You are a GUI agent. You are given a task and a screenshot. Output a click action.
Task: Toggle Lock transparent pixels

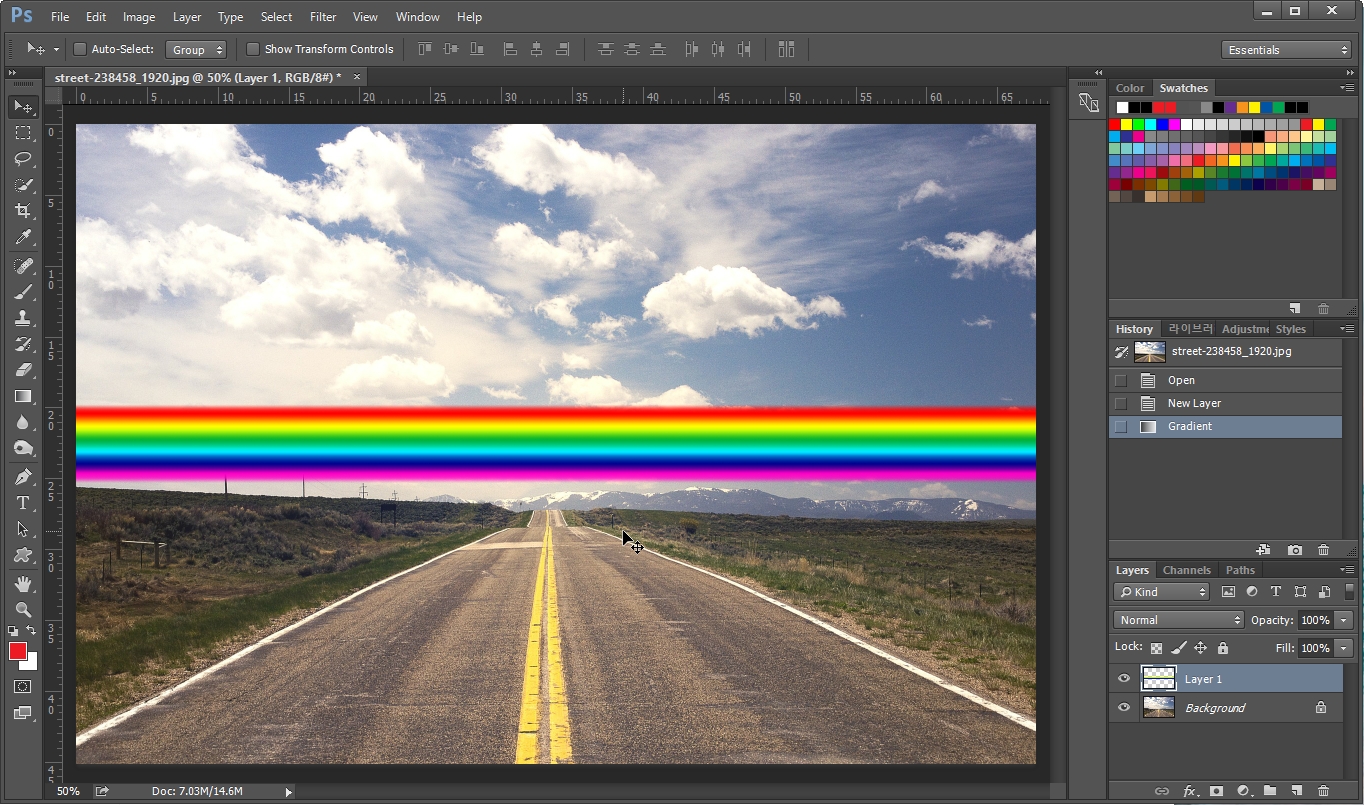point(1157,648)
